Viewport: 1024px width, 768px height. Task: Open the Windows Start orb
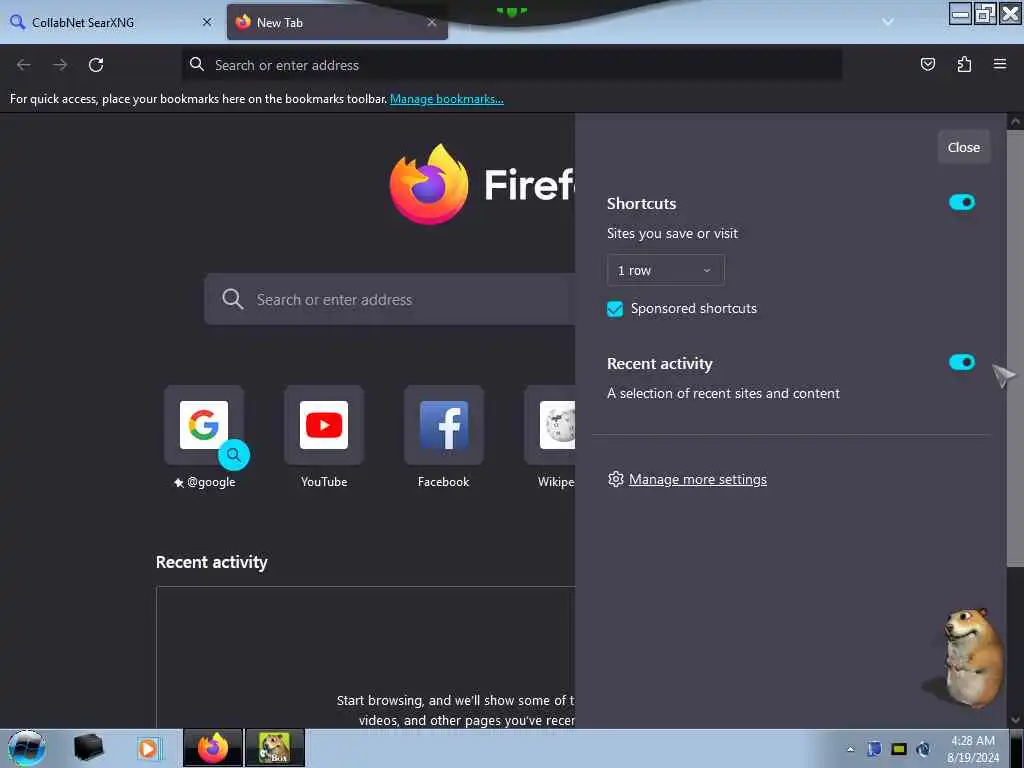click(26, 748)
